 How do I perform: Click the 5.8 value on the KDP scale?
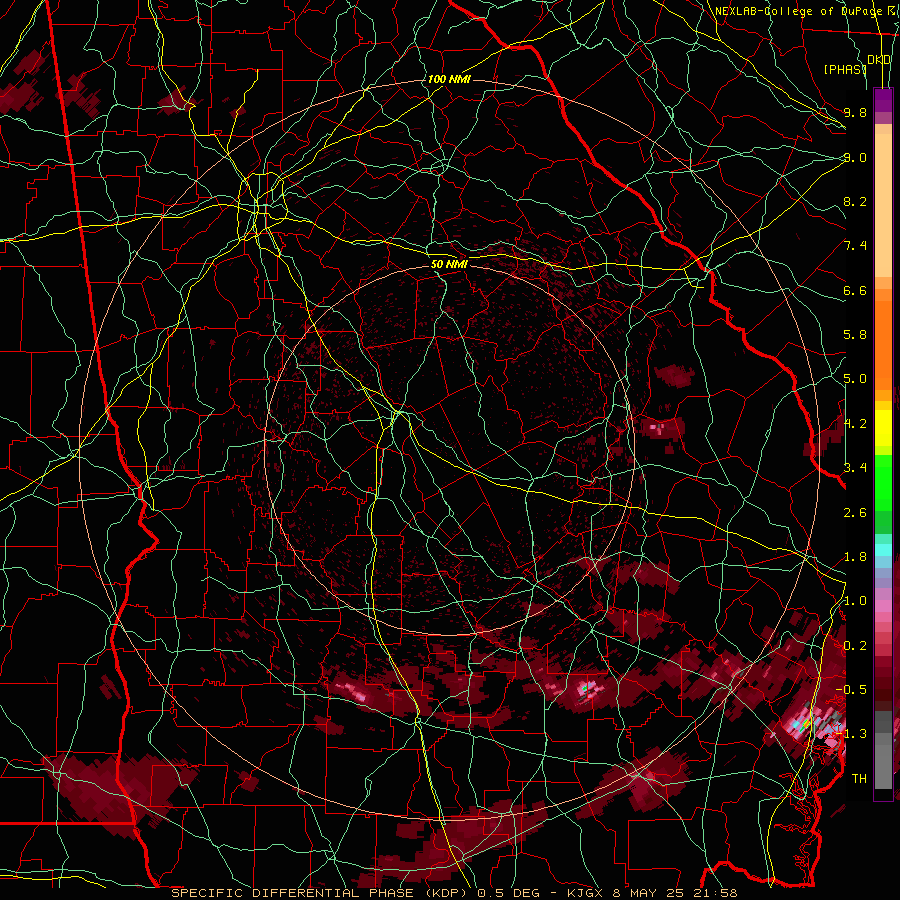(855, 335)
